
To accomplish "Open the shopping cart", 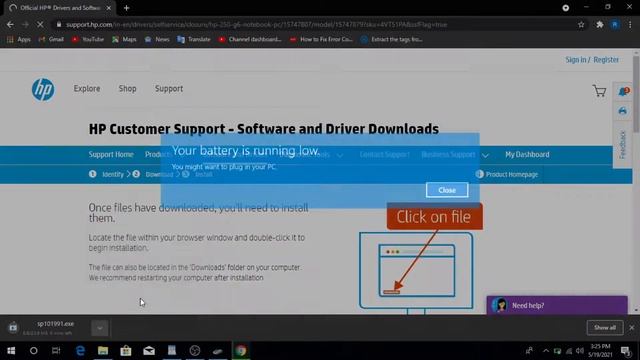I will [x=599, y=91].
